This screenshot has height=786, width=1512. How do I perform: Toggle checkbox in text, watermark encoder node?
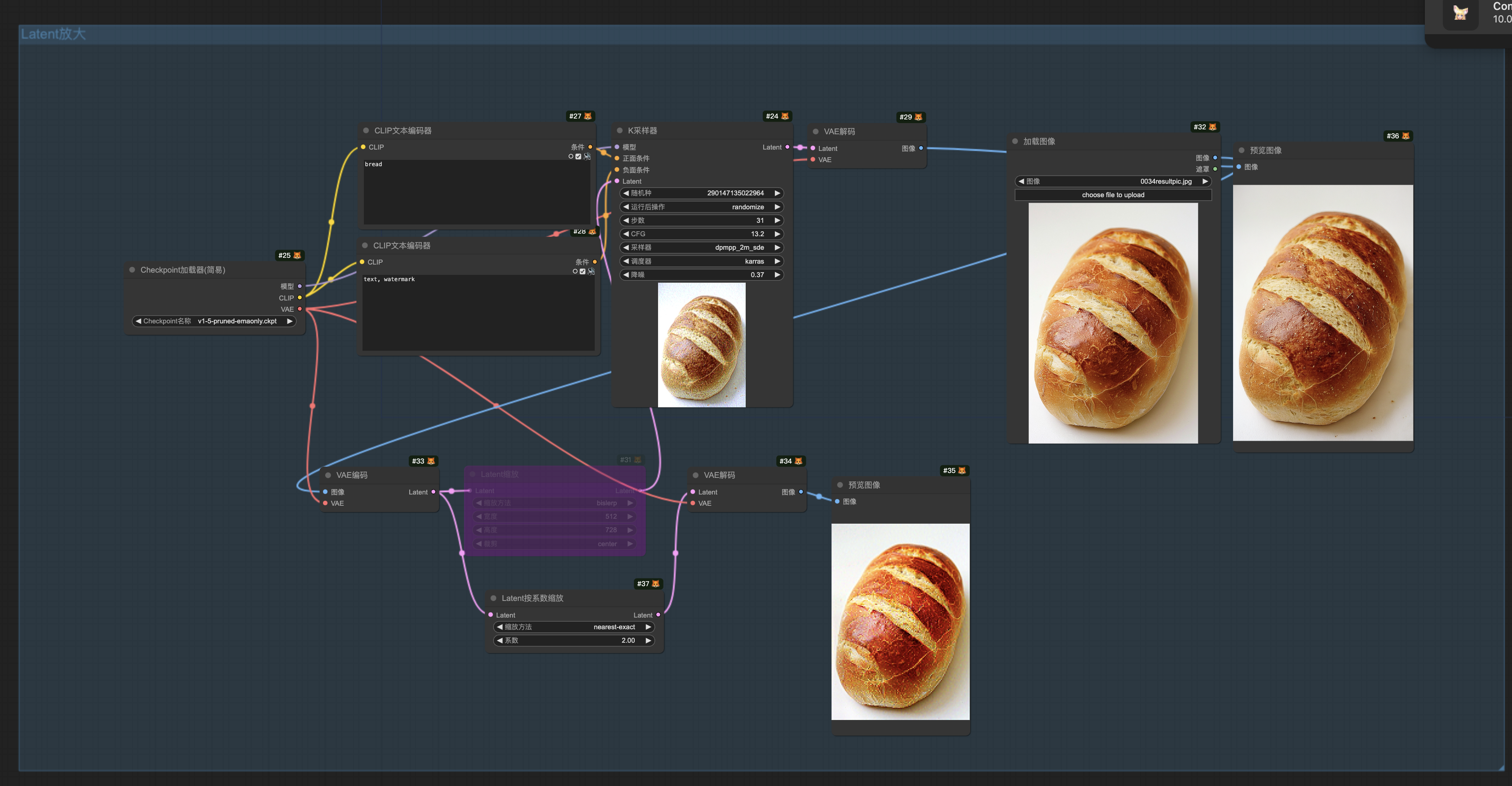(x=582, y=271)
